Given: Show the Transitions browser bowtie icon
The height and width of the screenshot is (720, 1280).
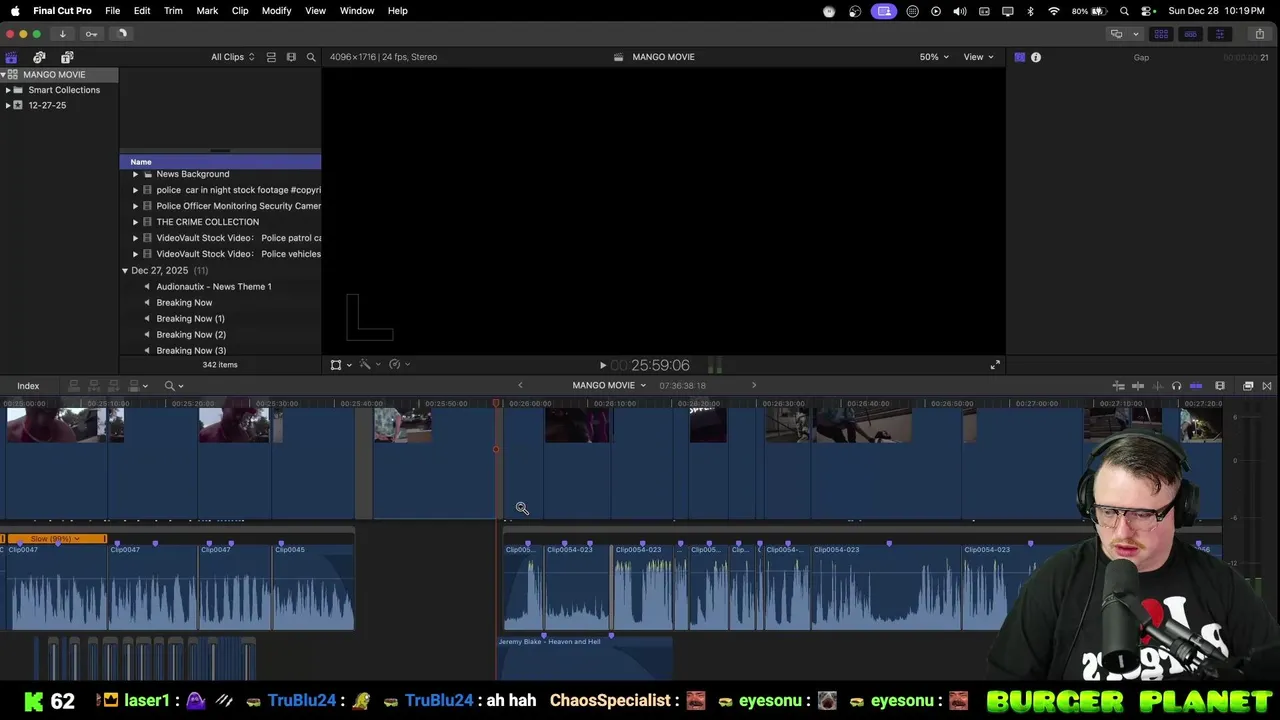Looking at the screenshot, I should click(x=1267, y=386).
